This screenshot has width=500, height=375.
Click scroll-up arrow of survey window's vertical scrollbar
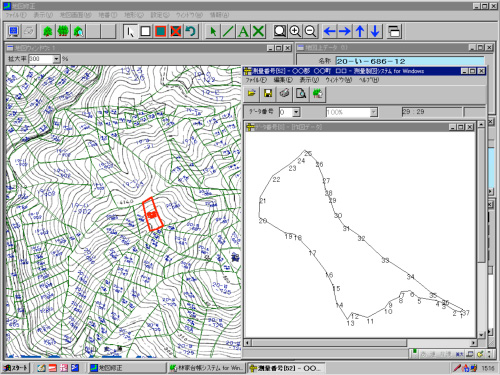click(481, 124)
